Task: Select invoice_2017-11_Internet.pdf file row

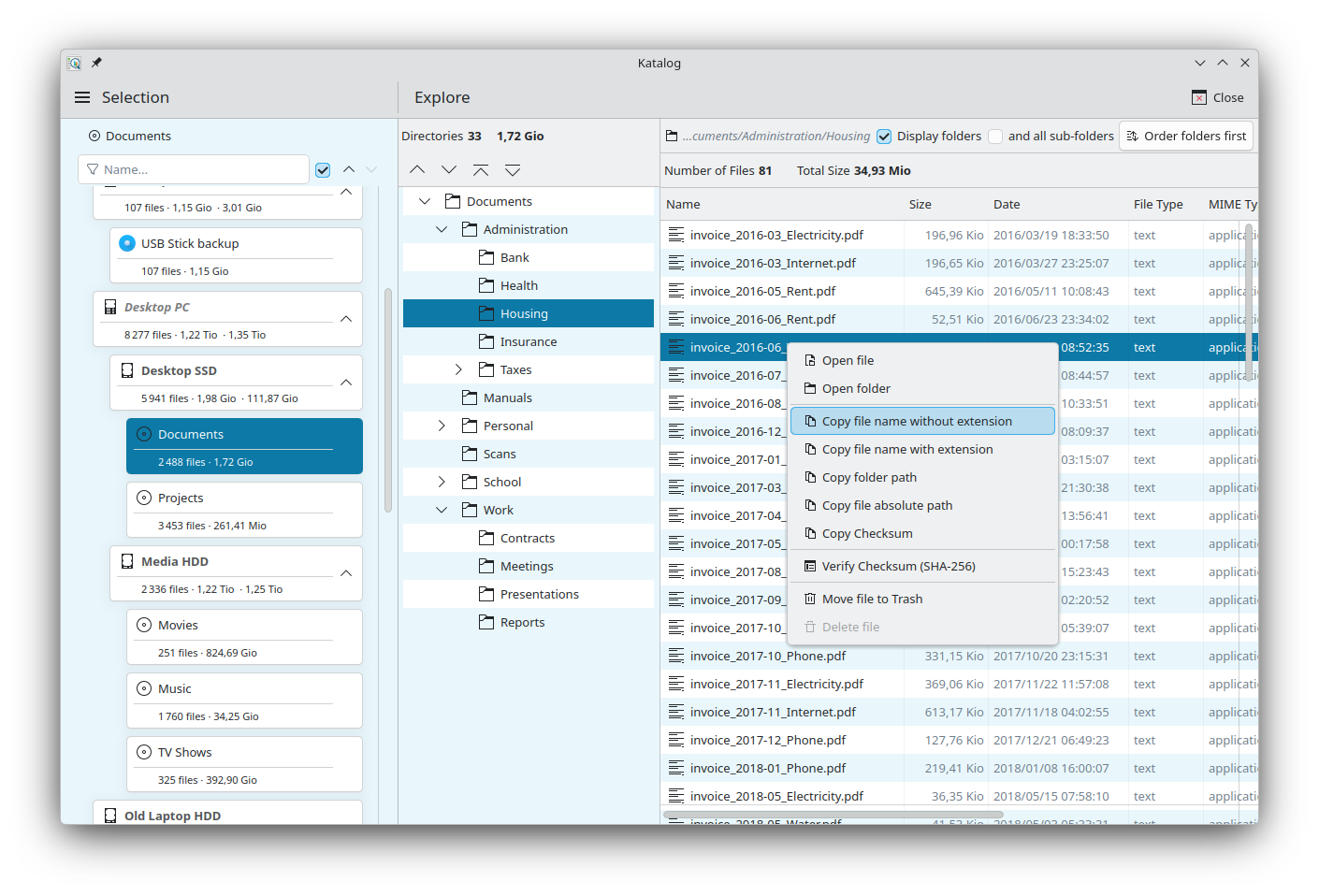Action: pyautogui.click(x=959, y=712)
